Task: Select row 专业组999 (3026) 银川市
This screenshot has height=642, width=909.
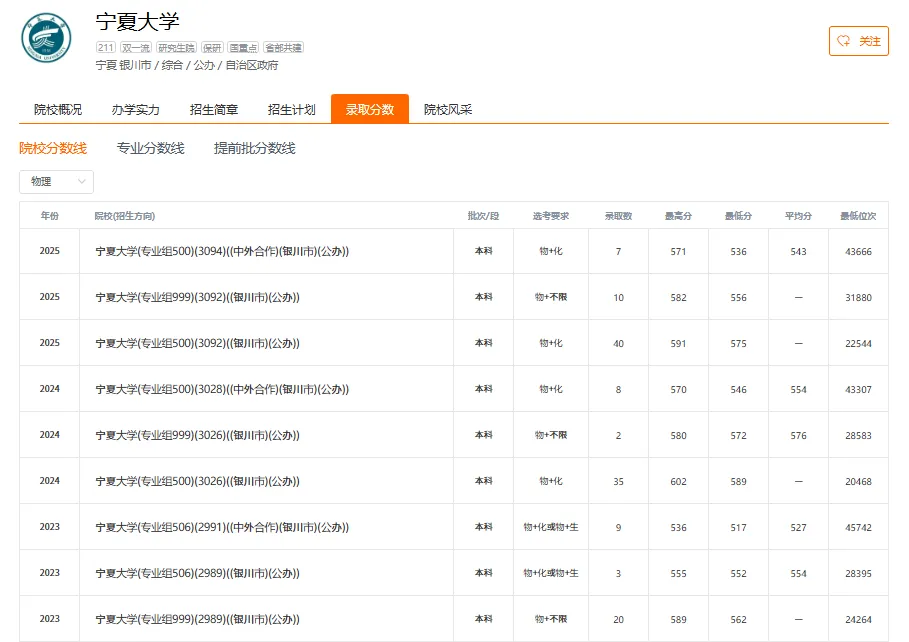Action: (454, 435)
